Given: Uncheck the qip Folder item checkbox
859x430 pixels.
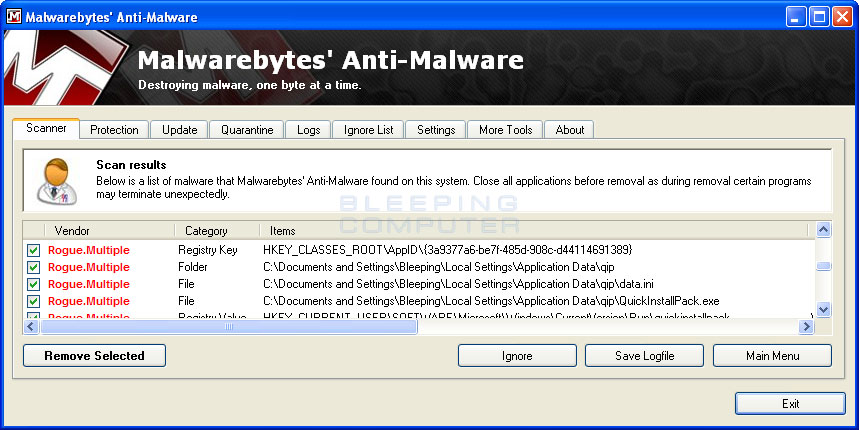Looking at the screenshot, I should point(33,267).
